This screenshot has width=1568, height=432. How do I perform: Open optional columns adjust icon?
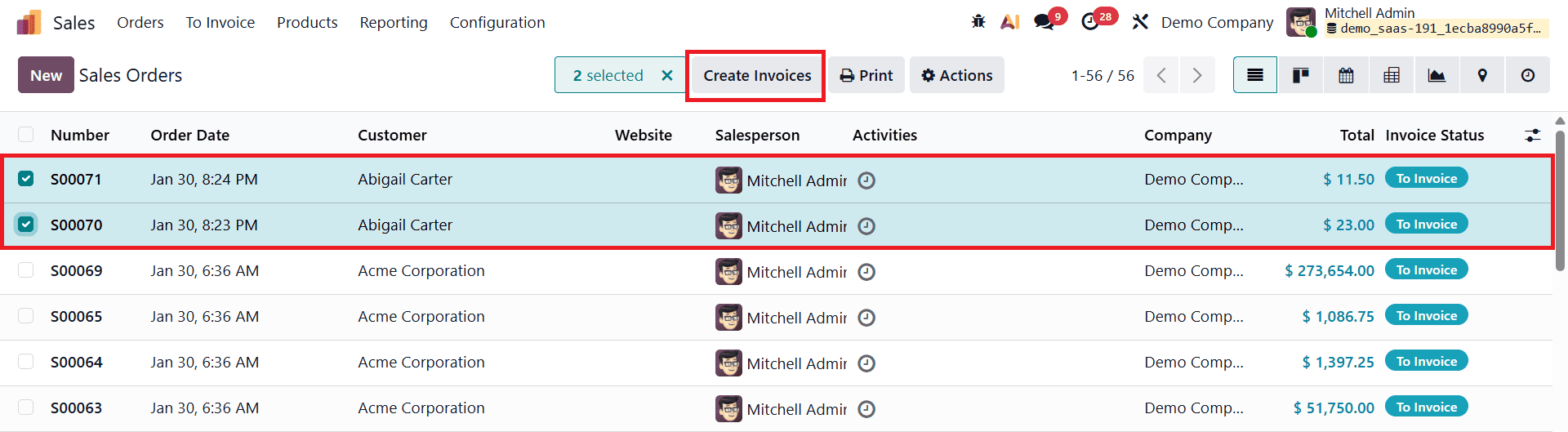coord(1533,135)
